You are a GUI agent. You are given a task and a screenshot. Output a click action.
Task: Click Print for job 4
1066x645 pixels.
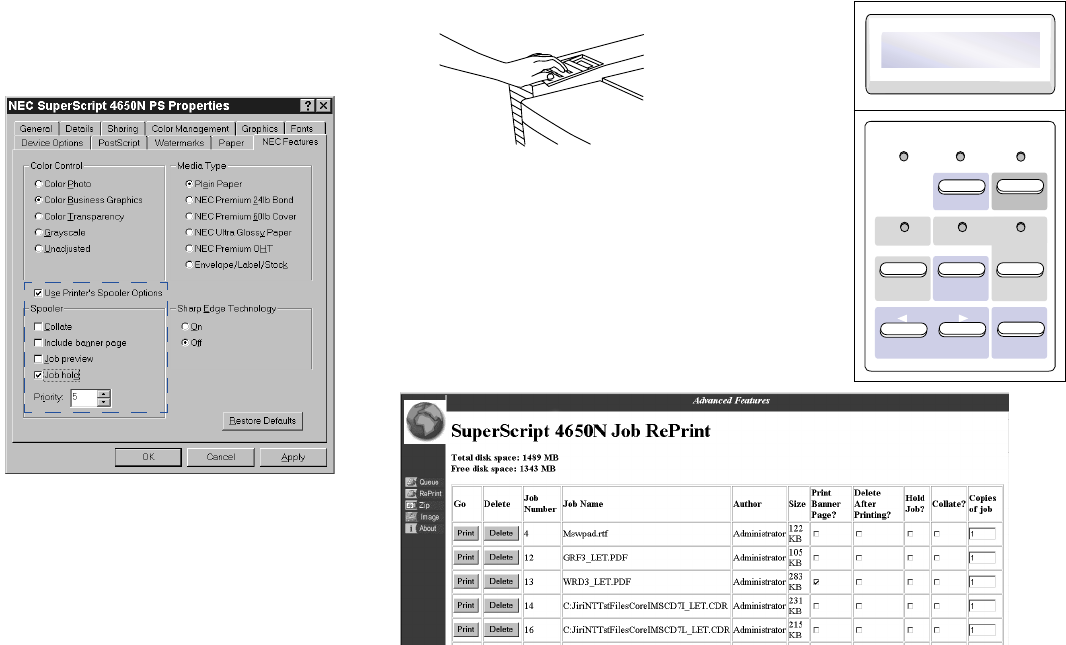coord(466,534)
